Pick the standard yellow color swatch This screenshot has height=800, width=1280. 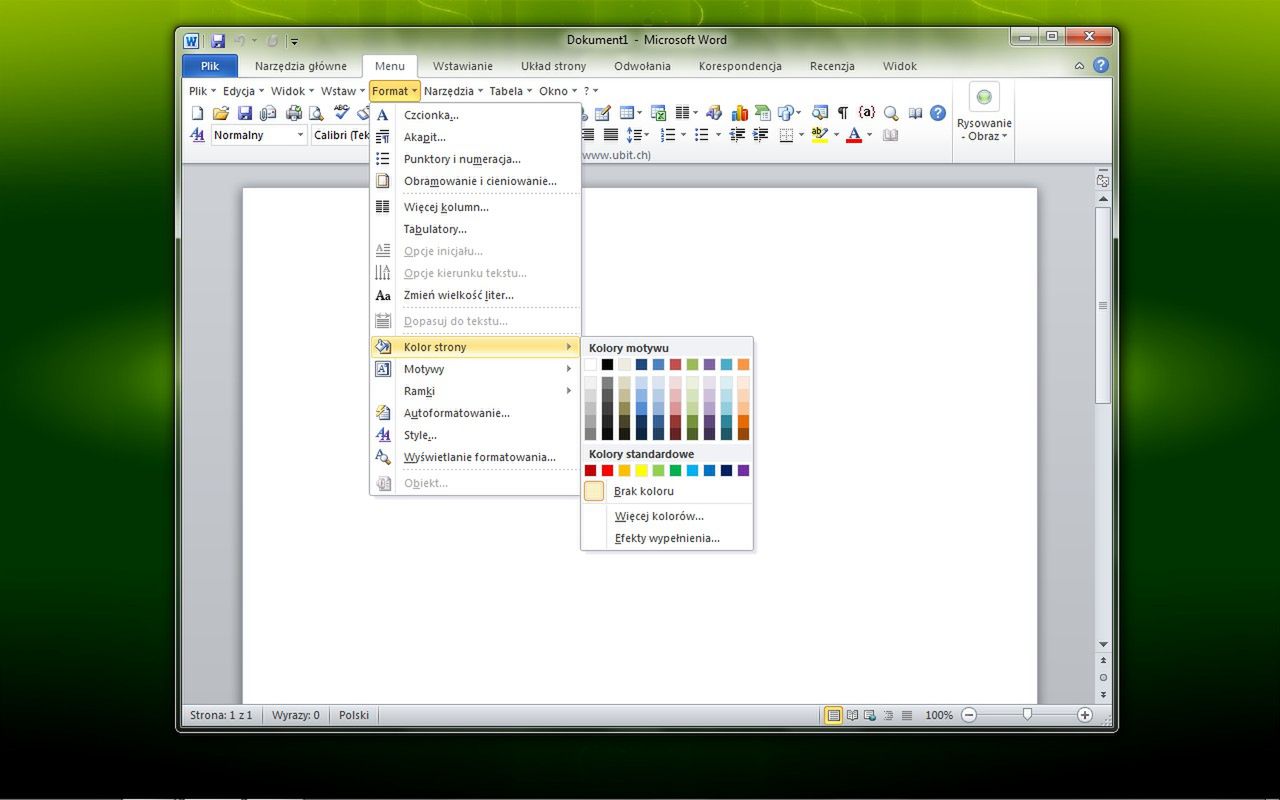pyautogui.click(x=641, y=471)
